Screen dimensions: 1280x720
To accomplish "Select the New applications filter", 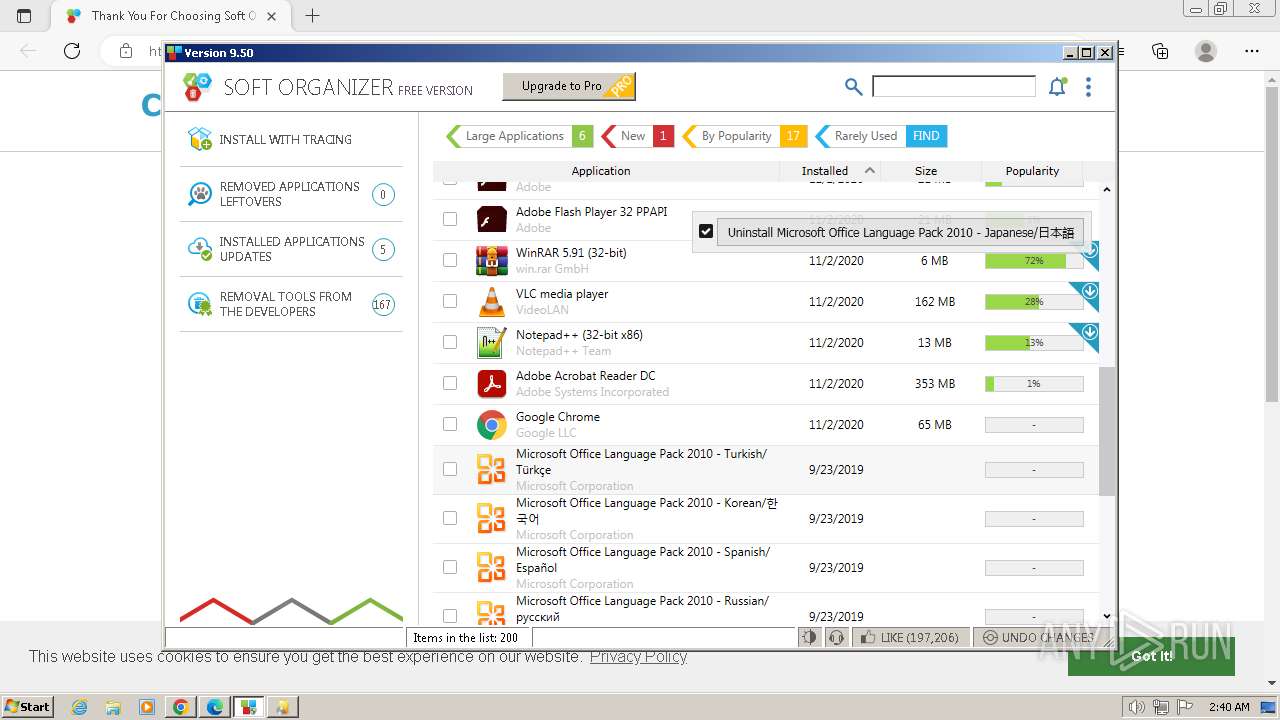I will tap(637, 136).
